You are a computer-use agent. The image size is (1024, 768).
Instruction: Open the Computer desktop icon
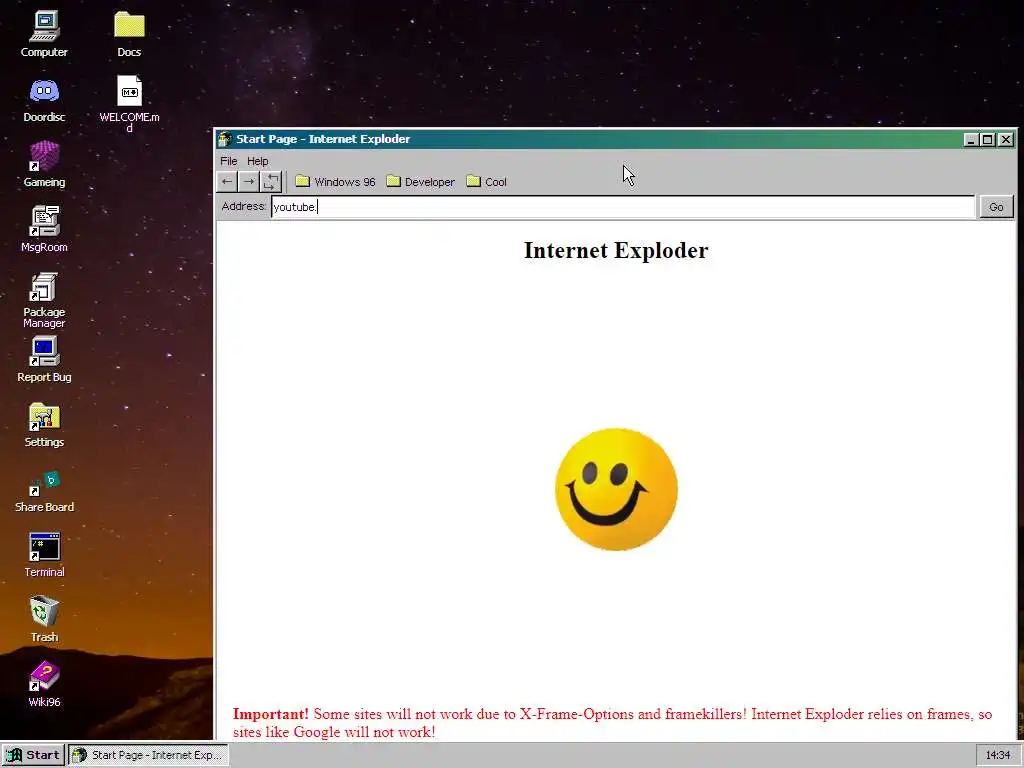(44, 35)
